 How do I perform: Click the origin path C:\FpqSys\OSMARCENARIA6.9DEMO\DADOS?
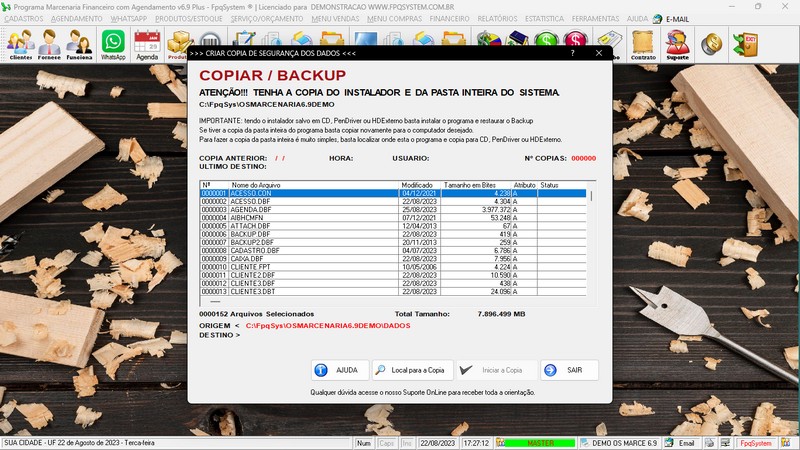[x=328, y=326]
